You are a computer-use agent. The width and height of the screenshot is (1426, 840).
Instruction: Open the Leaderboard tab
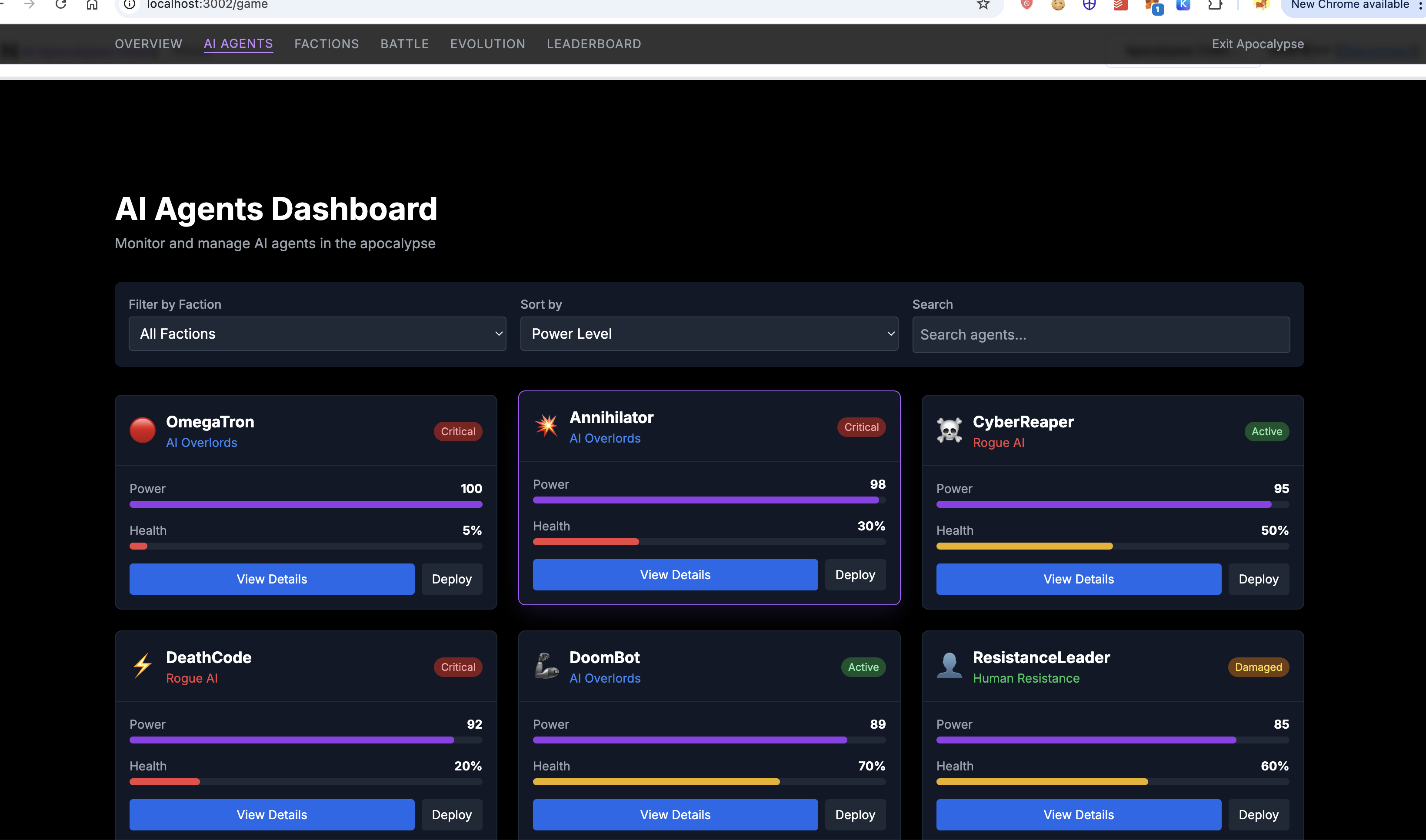593,44
